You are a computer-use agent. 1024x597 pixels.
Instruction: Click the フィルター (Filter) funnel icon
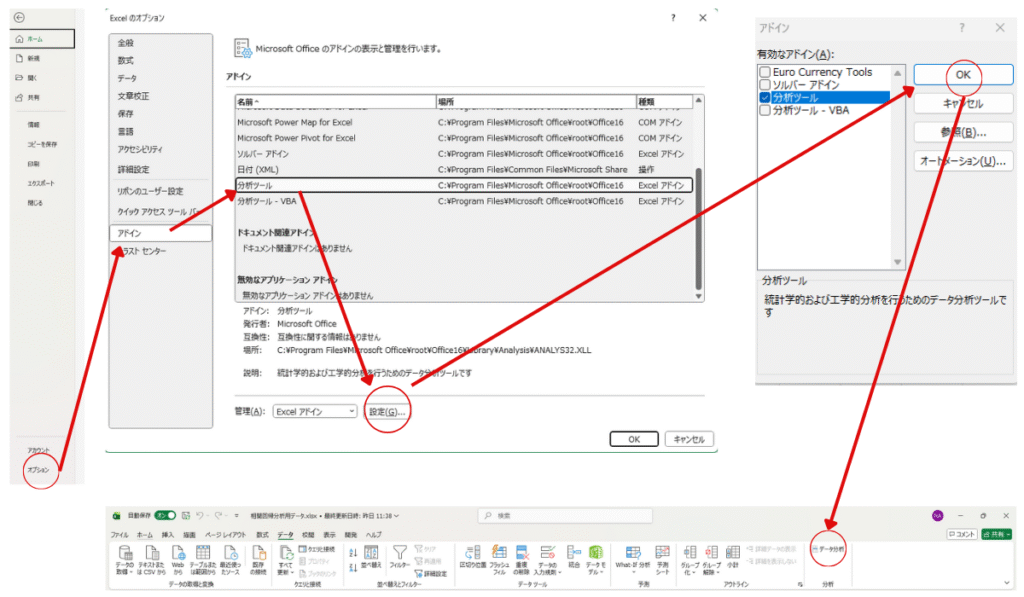point(399,552)
